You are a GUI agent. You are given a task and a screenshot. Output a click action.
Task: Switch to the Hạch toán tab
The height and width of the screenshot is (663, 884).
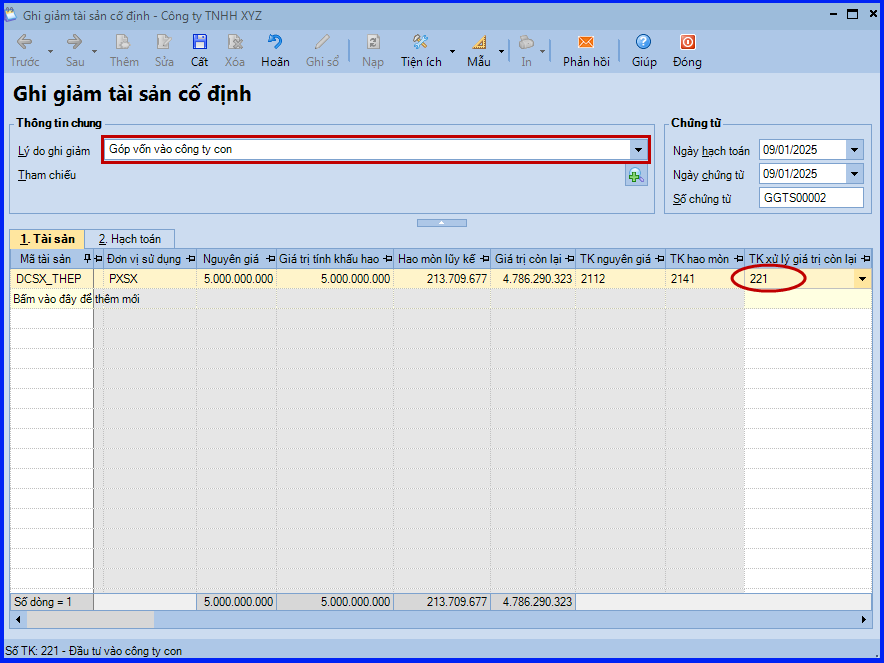[130, 239]
